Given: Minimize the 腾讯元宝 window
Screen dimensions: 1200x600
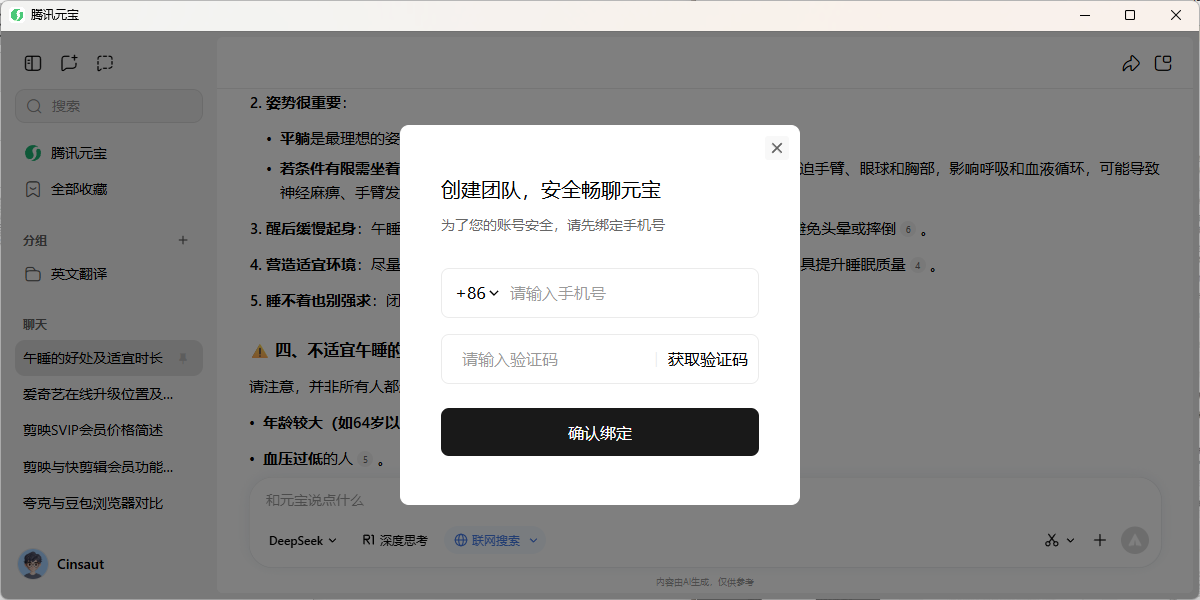Looking at the screenshot, I should (1084, 15).
